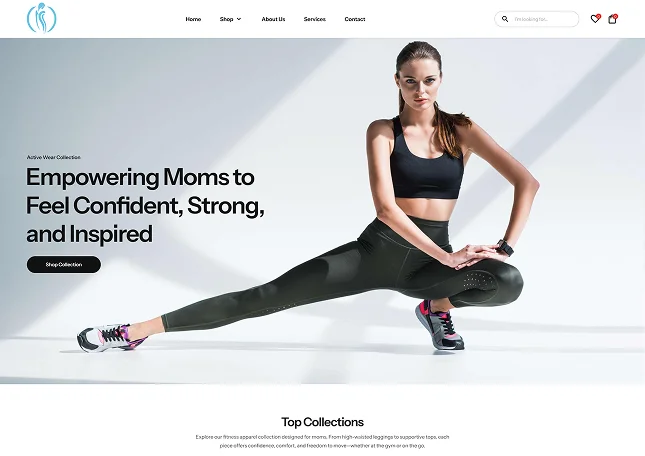Focus the "I'm looking for" search field

click(x=543, y=19)
